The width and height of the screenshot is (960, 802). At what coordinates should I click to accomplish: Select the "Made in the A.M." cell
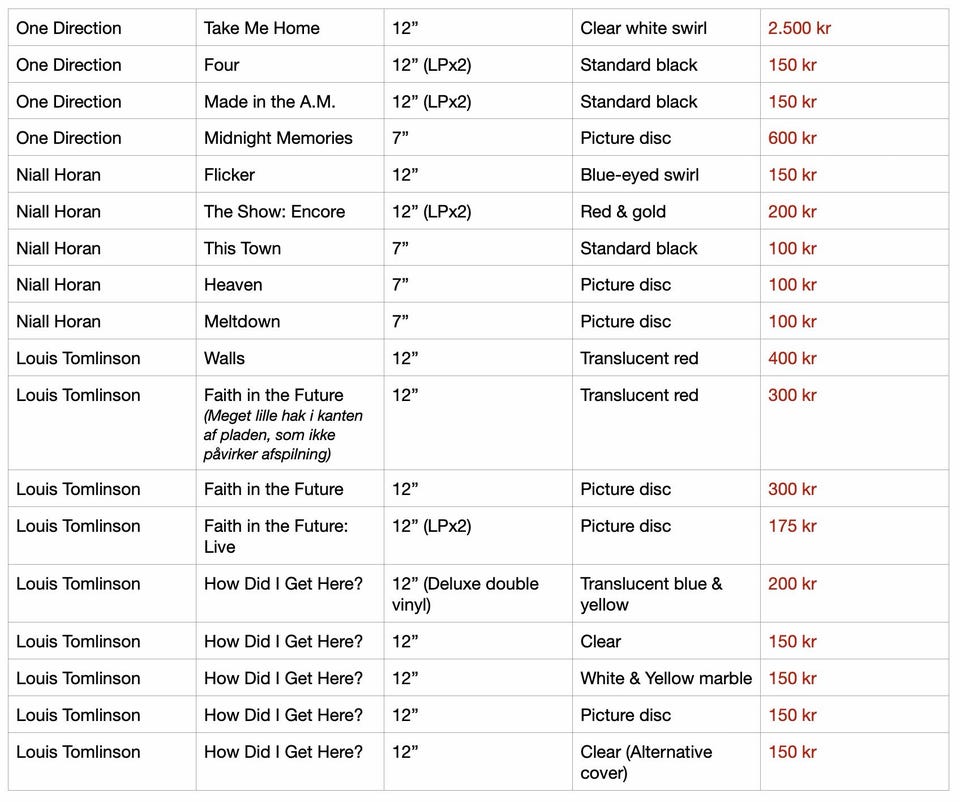tap(270, 101)
